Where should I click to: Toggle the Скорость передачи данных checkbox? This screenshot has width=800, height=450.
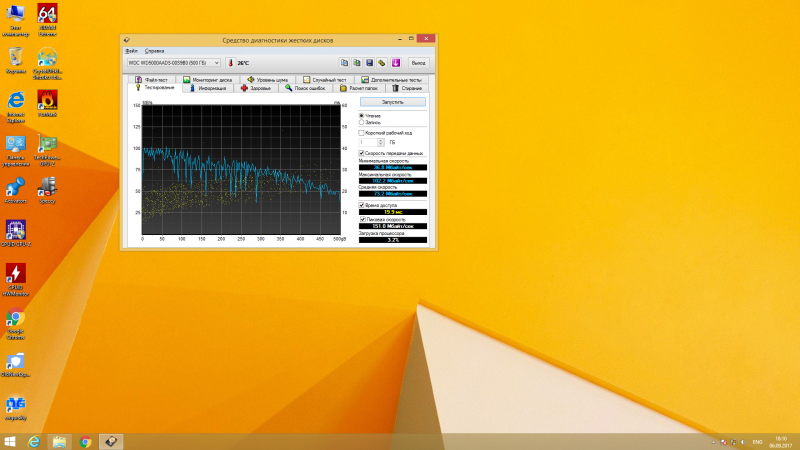(362, 153)
